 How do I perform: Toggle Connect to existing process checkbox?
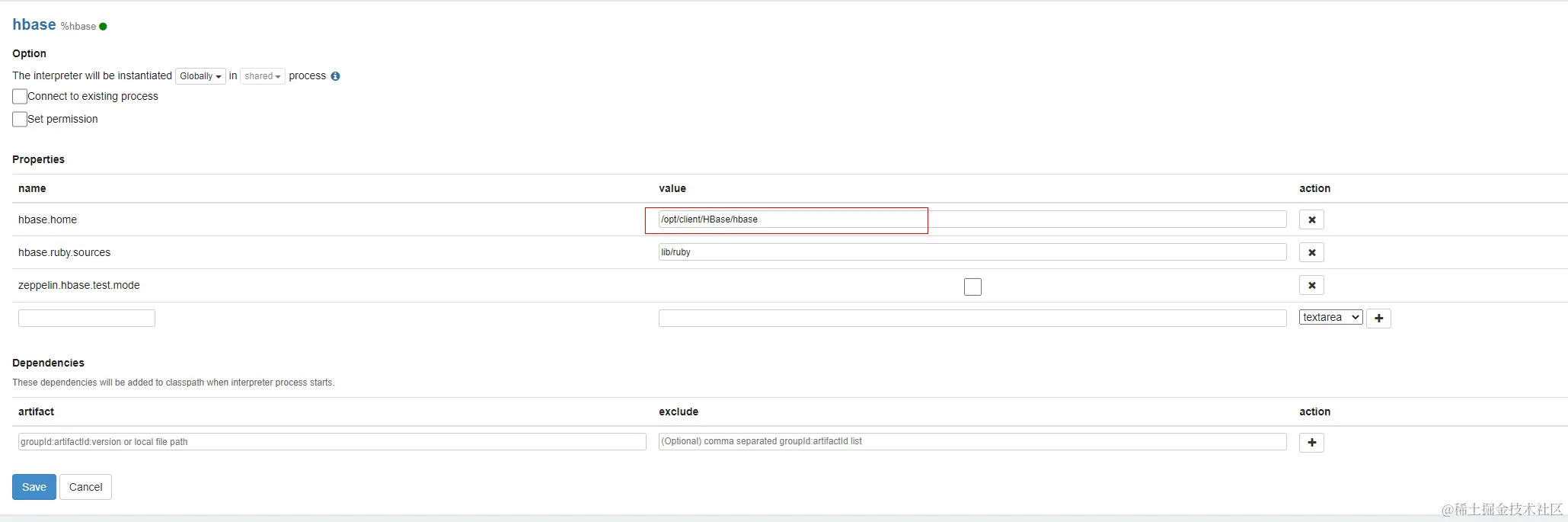[x=20, y=97]
